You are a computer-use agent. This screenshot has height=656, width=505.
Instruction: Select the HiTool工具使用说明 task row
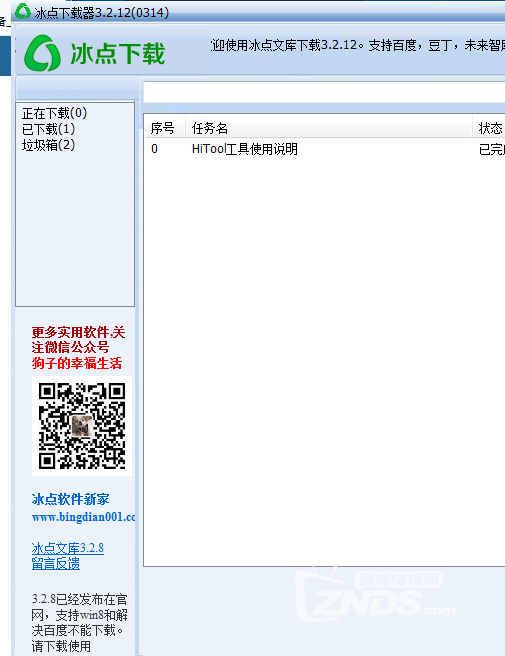pos(325,149)
